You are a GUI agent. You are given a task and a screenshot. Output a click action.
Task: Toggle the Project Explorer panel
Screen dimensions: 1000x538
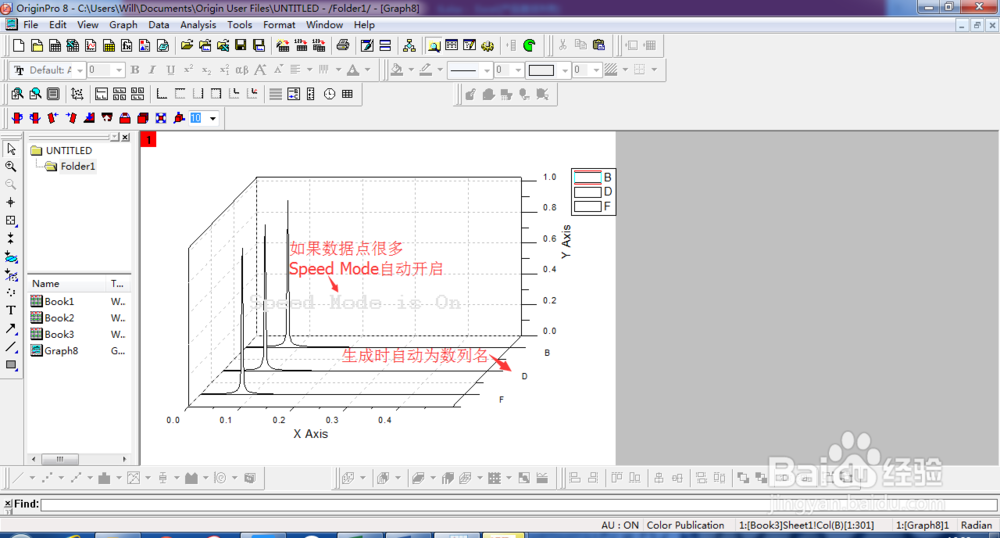click(434, 45)
